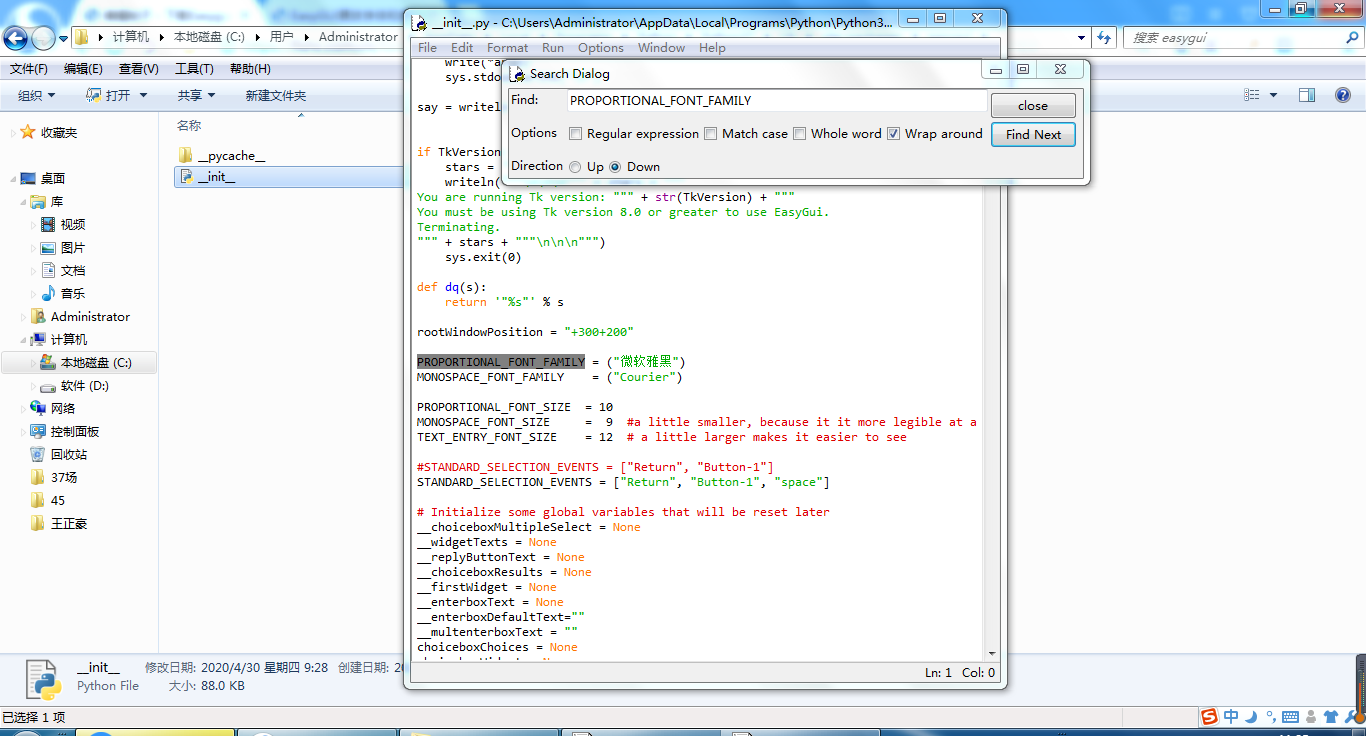This screenshot has width=1366, height=736.
Task: Click the Sogou S input method icon
Action: (1210, 716)
